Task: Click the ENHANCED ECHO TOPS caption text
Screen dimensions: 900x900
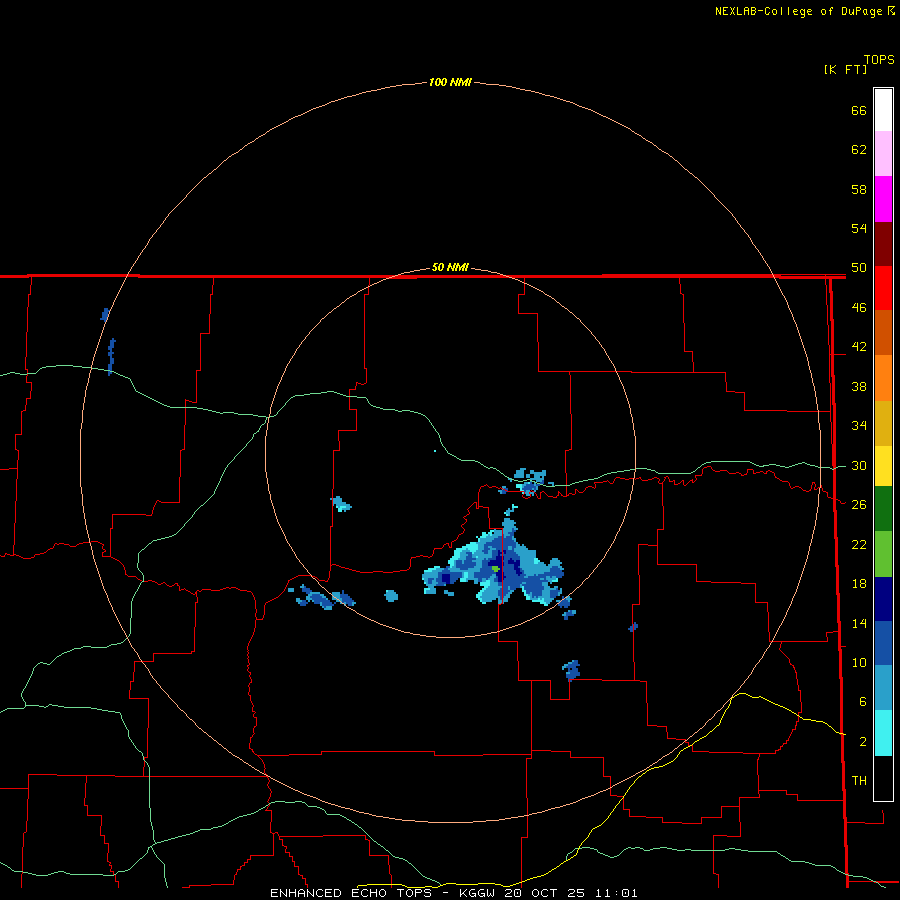Action: [x=351, y=893]
